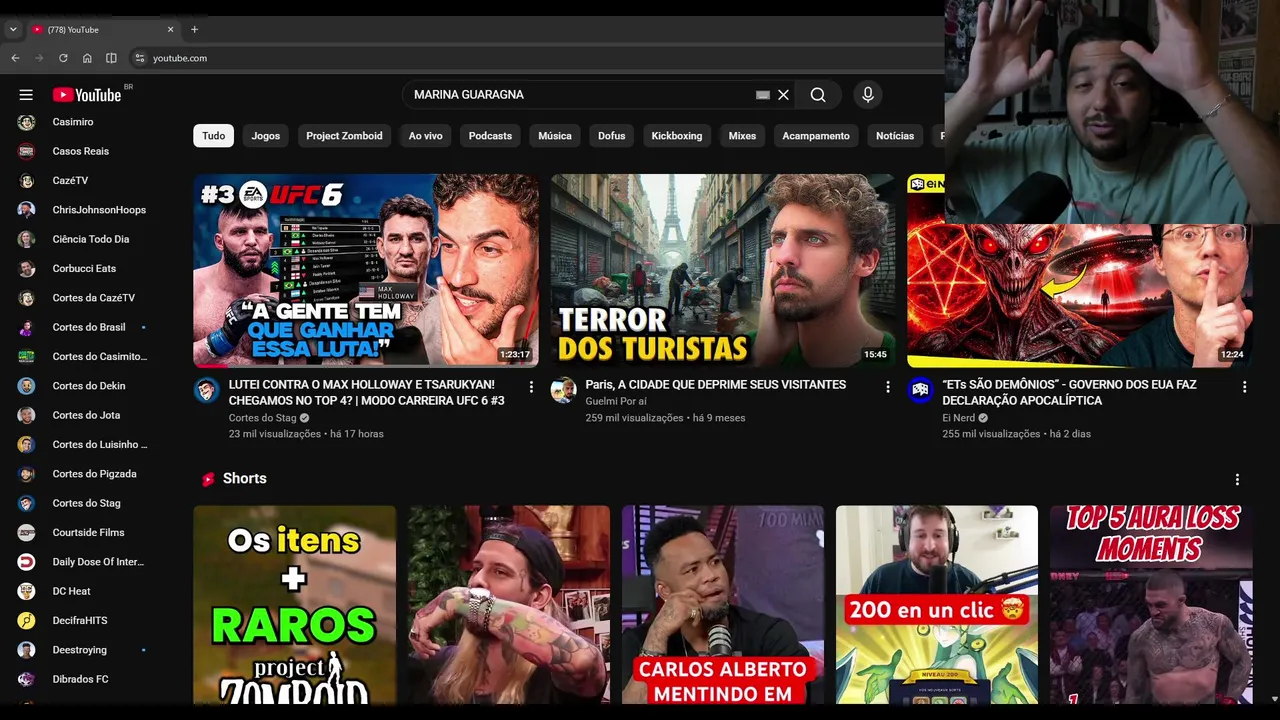Image resolution: width=1280 pixels, height=720 pixels.
Task: Click the Cortes do Stag channel avatar under video
Action: click(x=207, y=390)
